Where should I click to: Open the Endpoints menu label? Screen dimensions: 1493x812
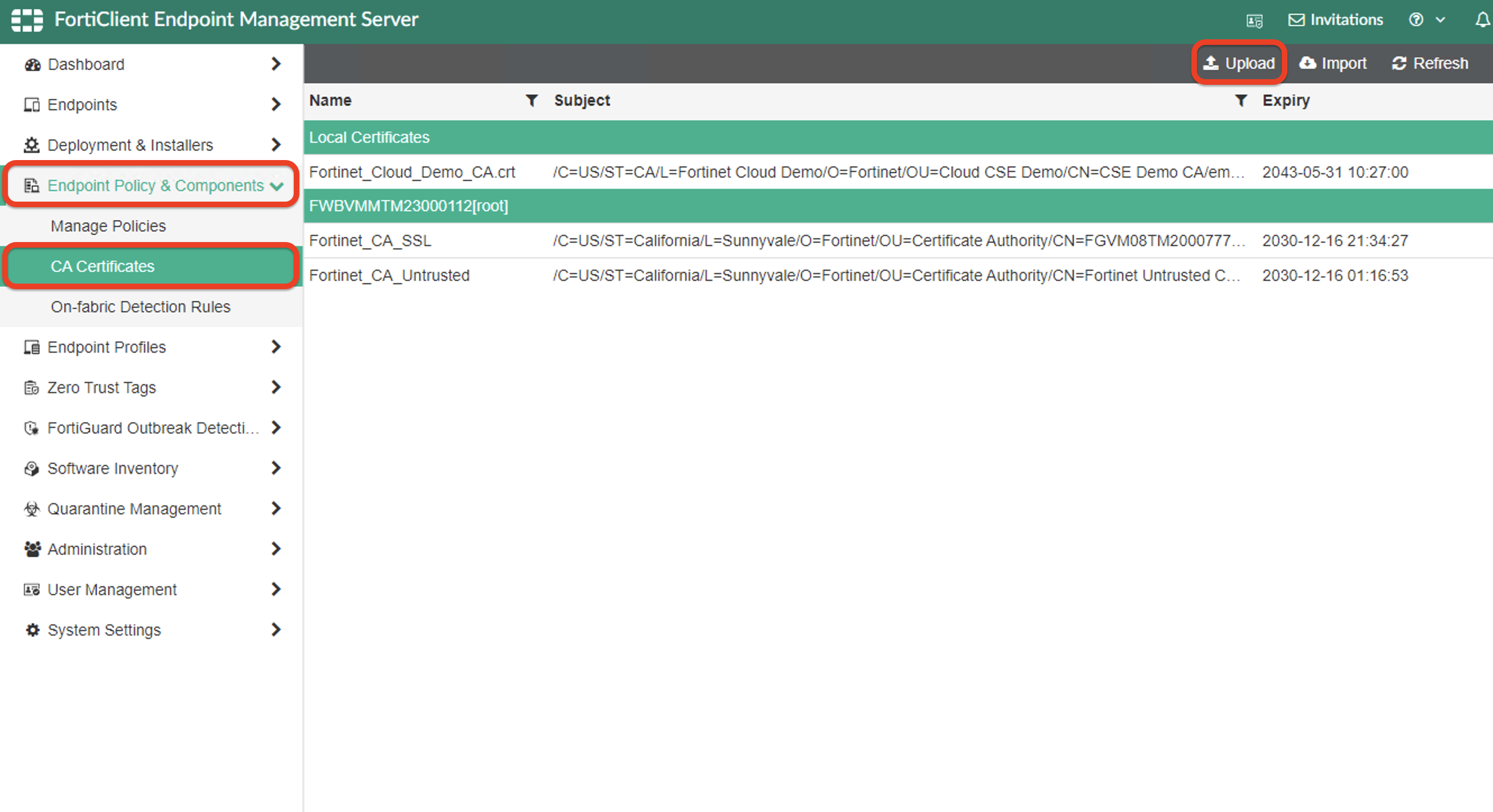coord(83,105)
